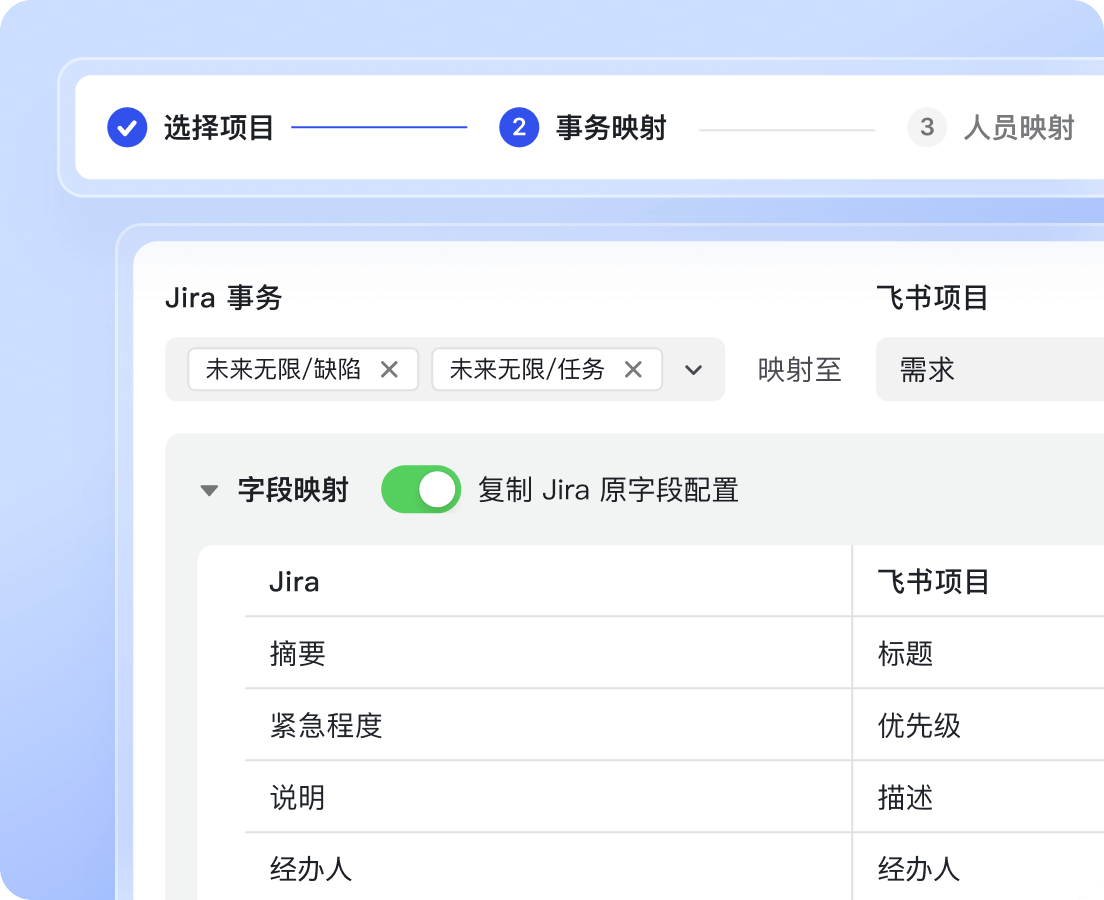Image resolution: width=1104 pixels, height=900 pixels.
Task: Click the 未来无限/缺陷 tag text
Action: coord(283,369)
